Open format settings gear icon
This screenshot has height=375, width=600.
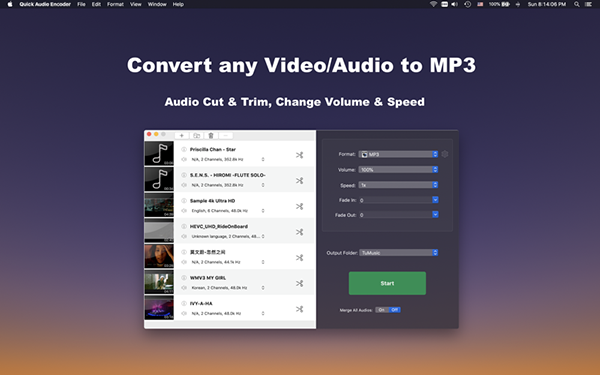(x=445, y=154)
